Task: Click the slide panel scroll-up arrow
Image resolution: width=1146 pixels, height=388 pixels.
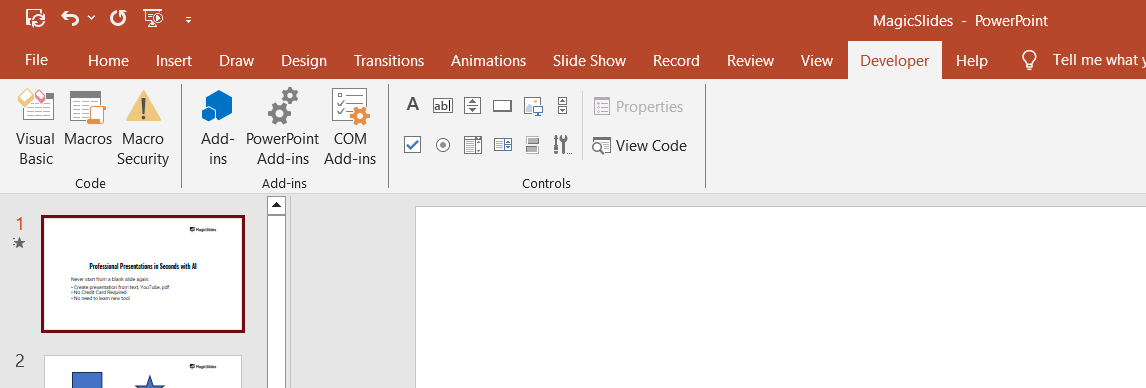Action: [x=276, y=206]
